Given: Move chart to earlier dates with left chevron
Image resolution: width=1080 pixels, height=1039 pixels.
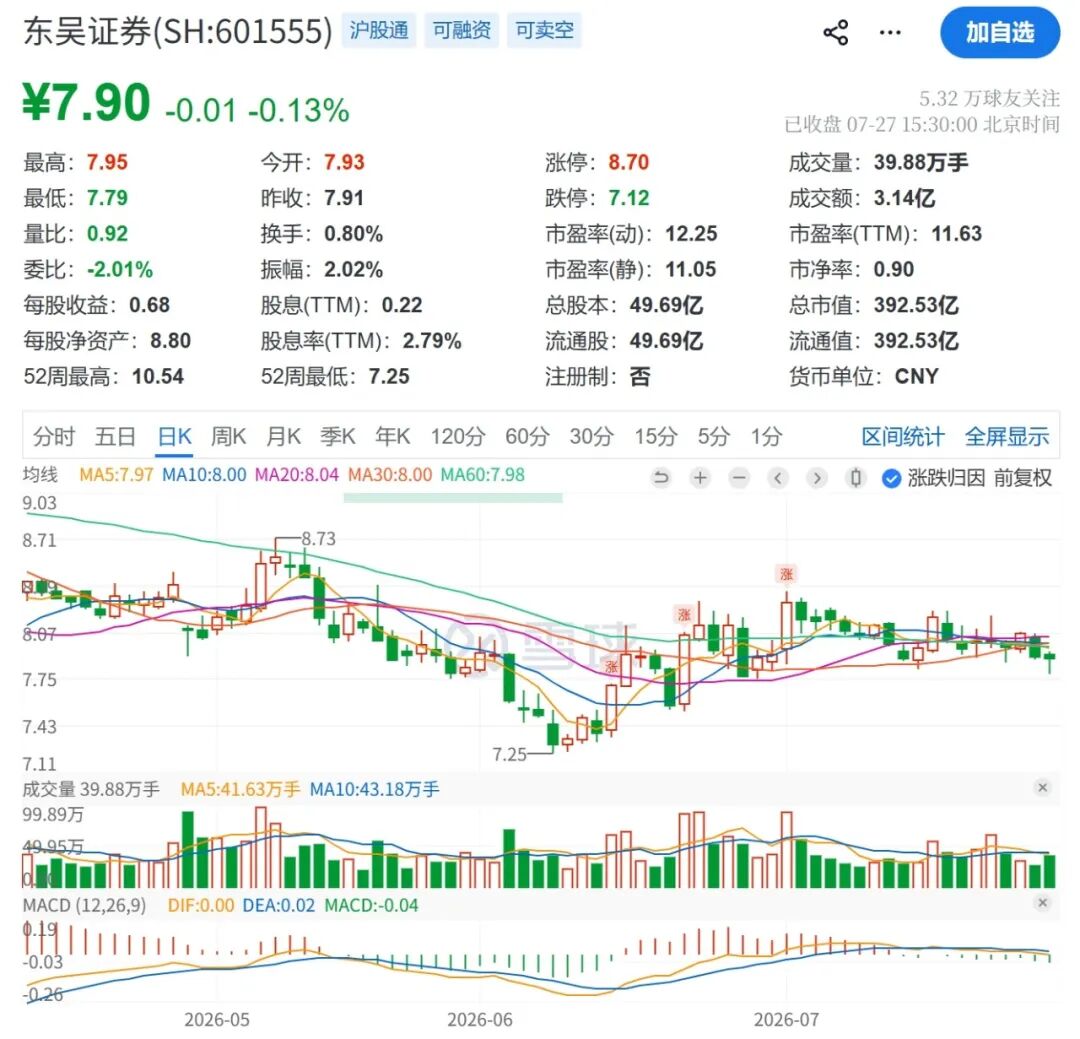Looking at the screenshot, I should click(778, 477).
